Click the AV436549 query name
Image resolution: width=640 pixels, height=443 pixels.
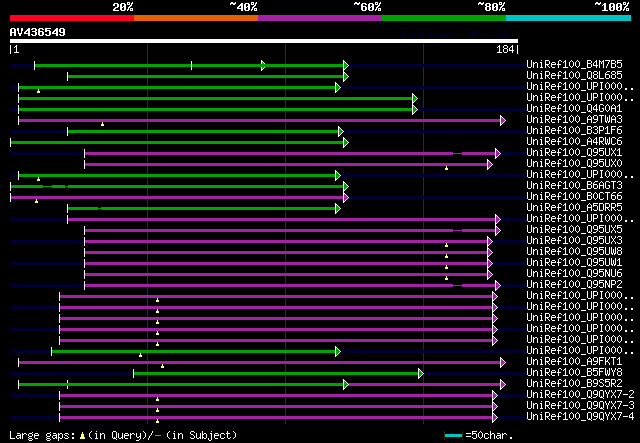tap(38, 32)
